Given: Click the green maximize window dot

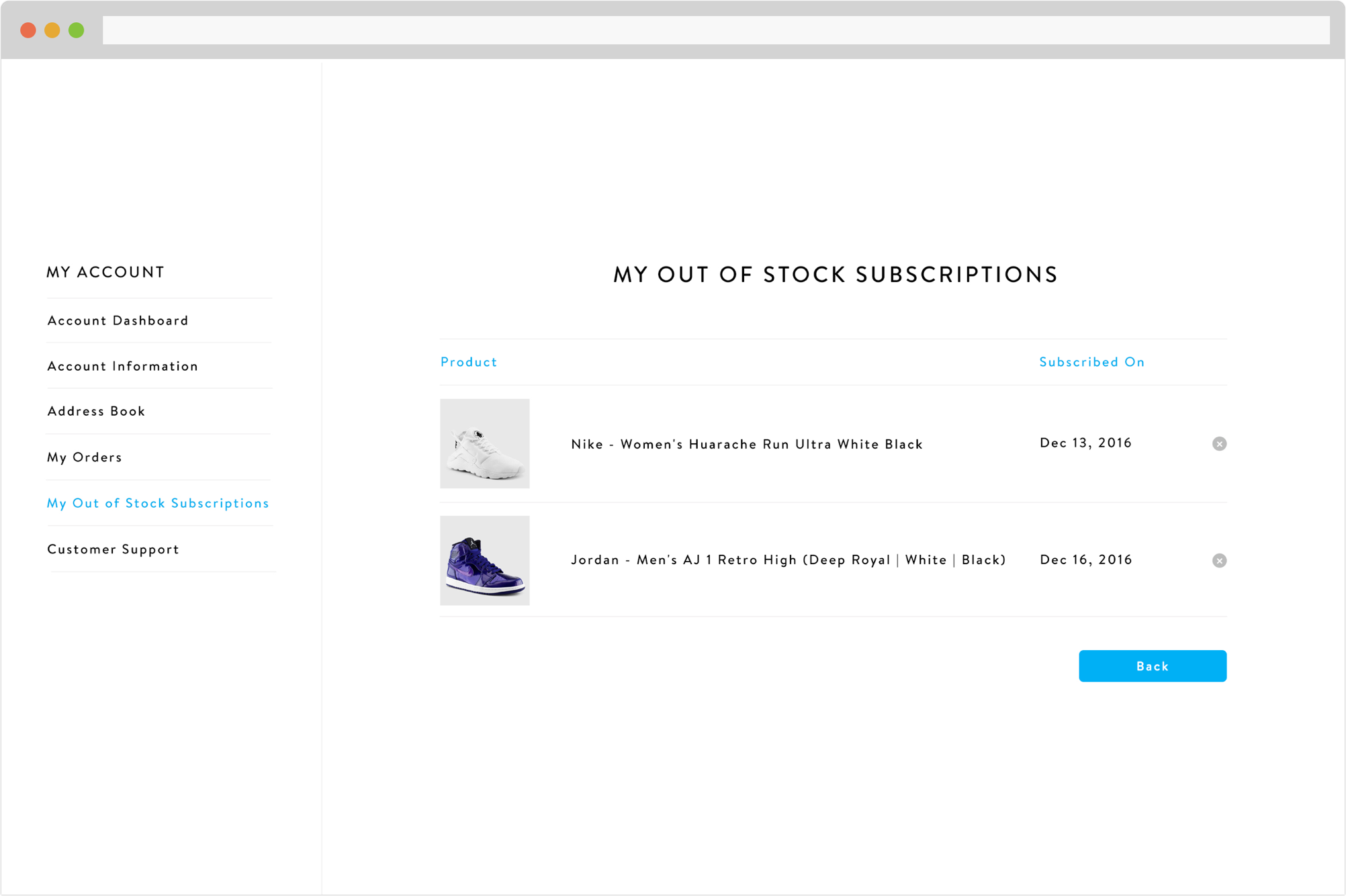Looking at the screenshot, I should coord(77,30).
